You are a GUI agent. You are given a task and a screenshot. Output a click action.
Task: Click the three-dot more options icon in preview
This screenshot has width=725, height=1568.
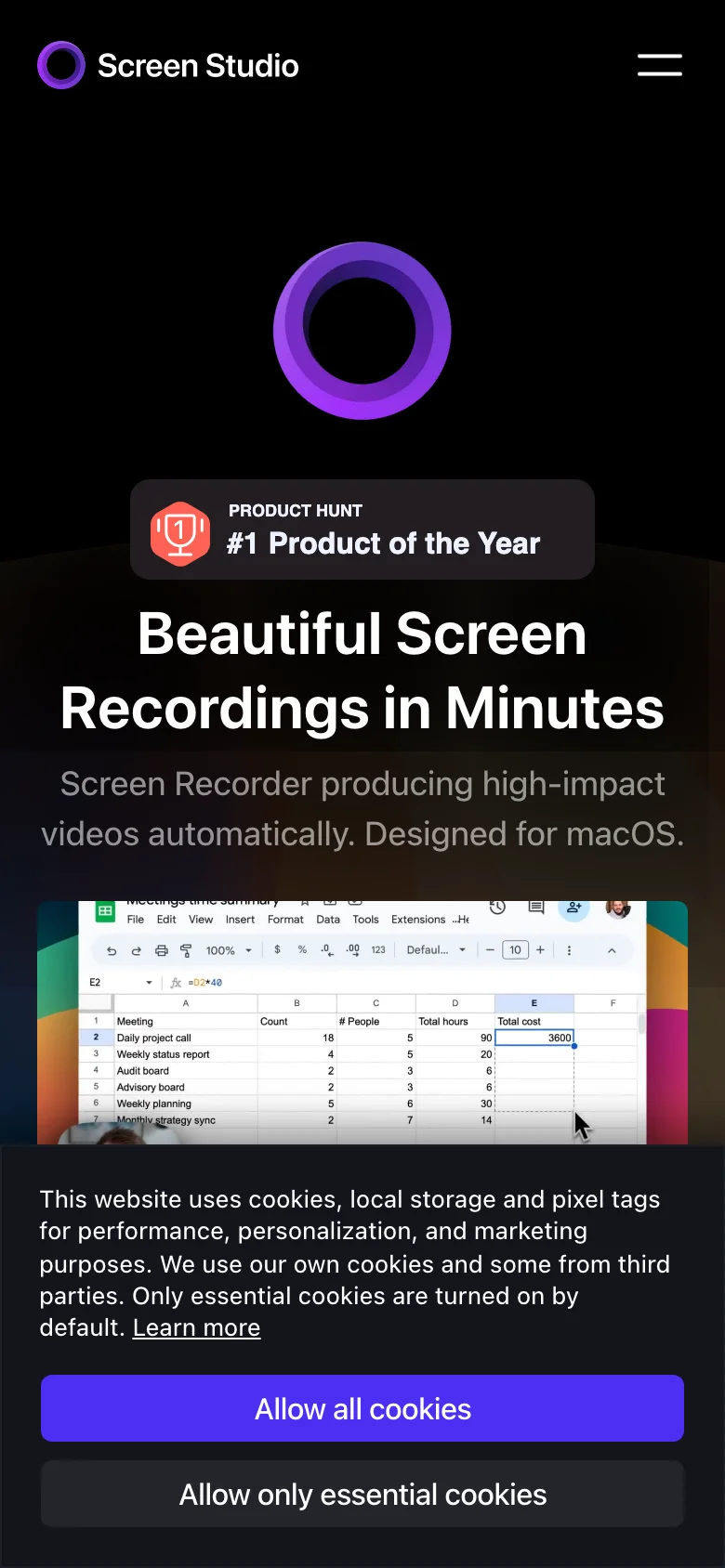[x=569, y=950]
